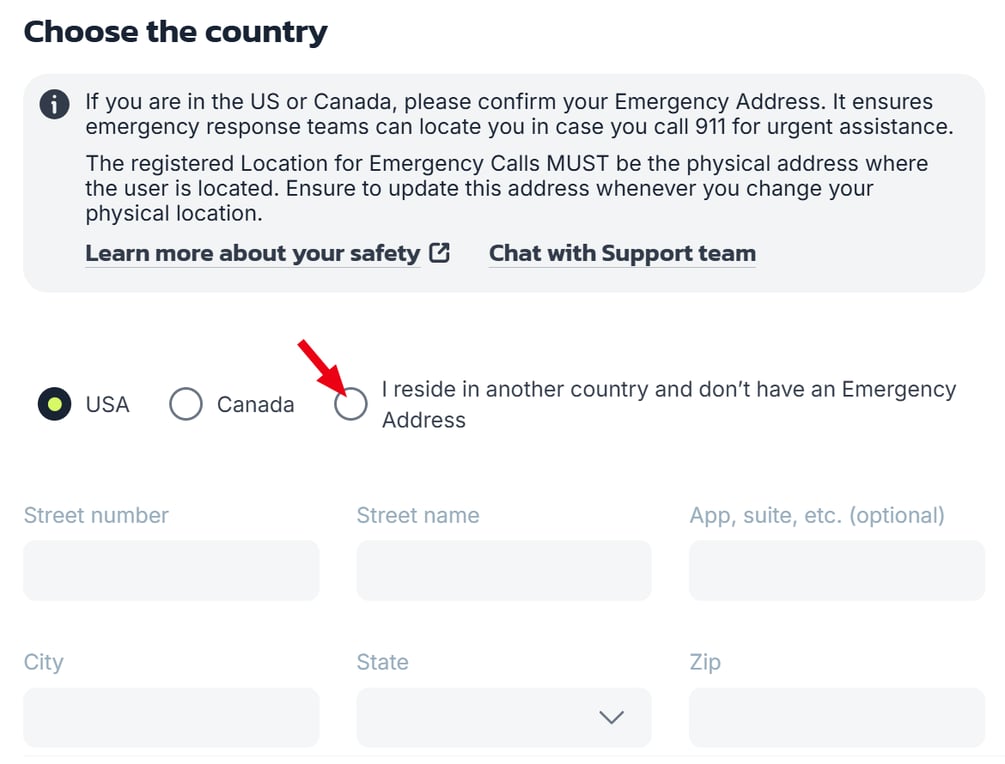Click the external link icon after Learn more
Image resolution: width=1005 pixels, height=764 pixels.
point(440,253)
